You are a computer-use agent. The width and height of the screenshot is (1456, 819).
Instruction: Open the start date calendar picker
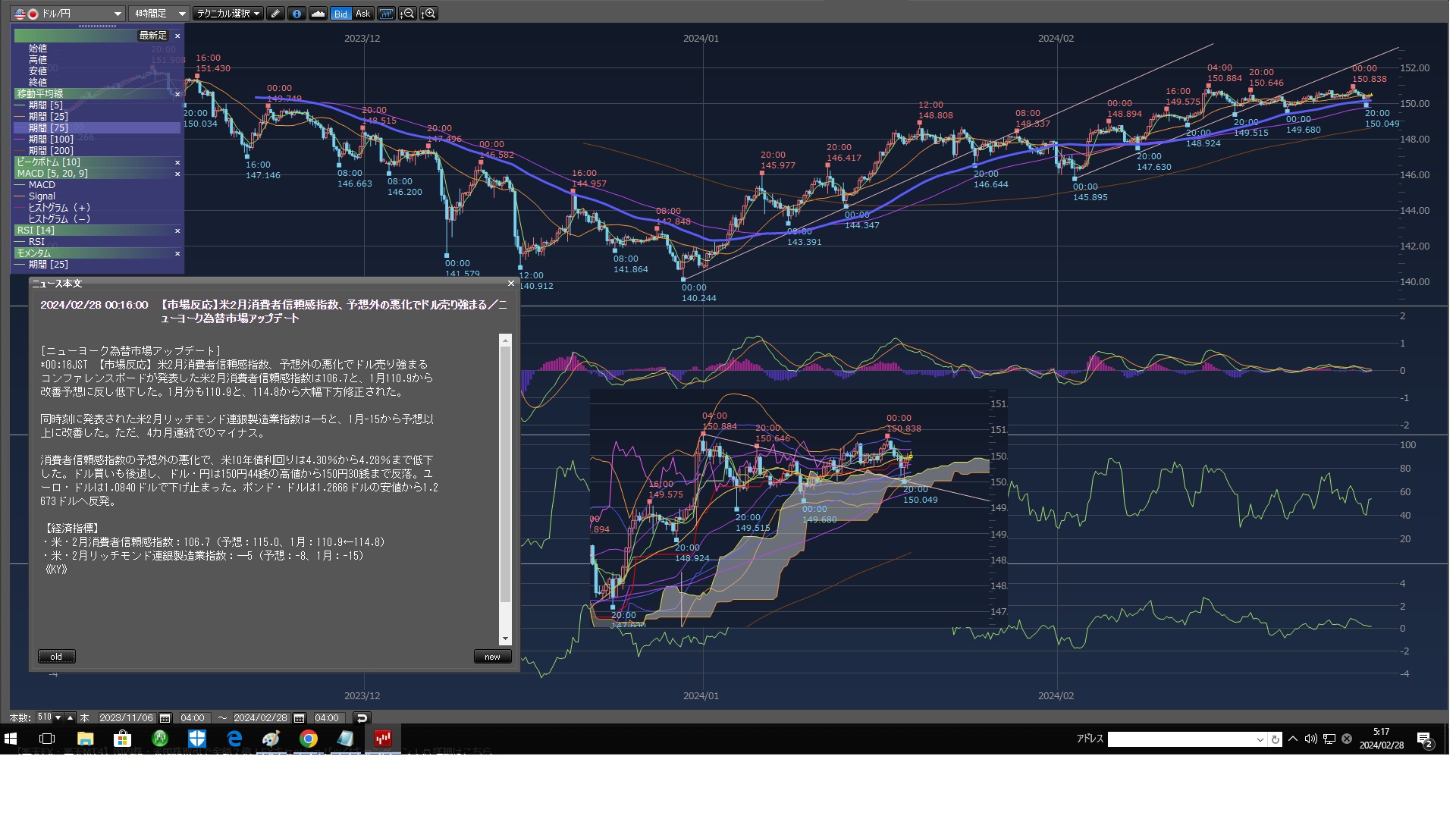(x=165, y=718)
